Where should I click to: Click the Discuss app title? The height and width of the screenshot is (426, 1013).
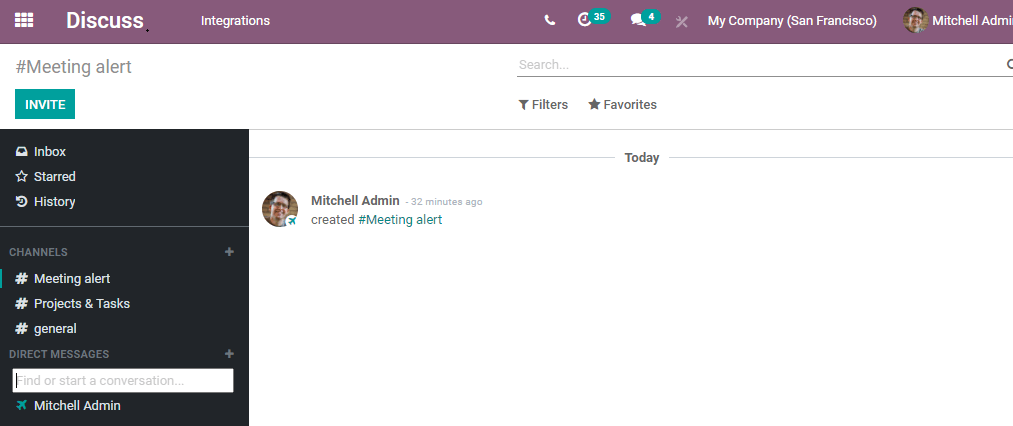(105, 21)
